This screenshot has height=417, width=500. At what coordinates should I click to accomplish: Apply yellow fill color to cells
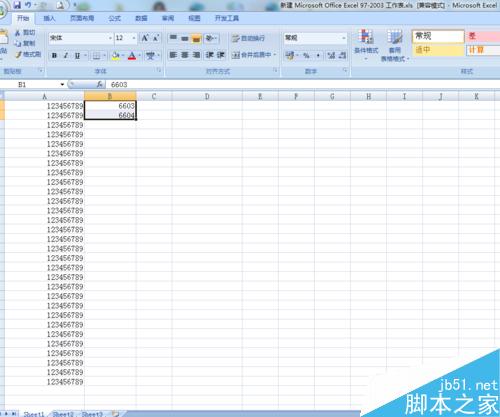[x=115, y=56]
